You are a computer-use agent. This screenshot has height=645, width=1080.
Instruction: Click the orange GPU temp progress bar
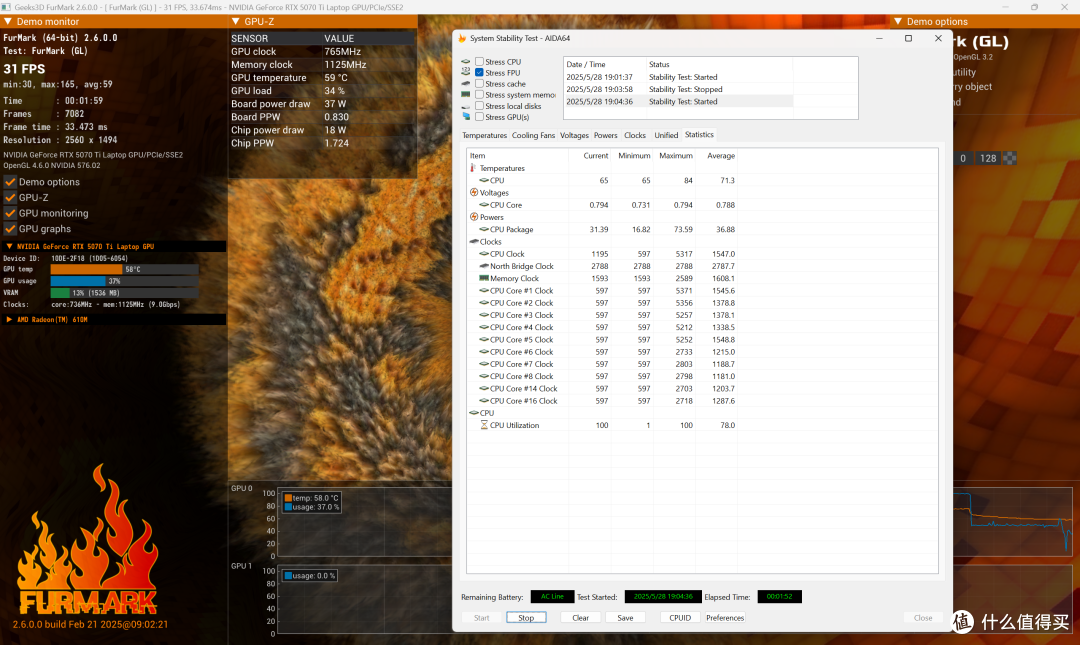[86, 269]
